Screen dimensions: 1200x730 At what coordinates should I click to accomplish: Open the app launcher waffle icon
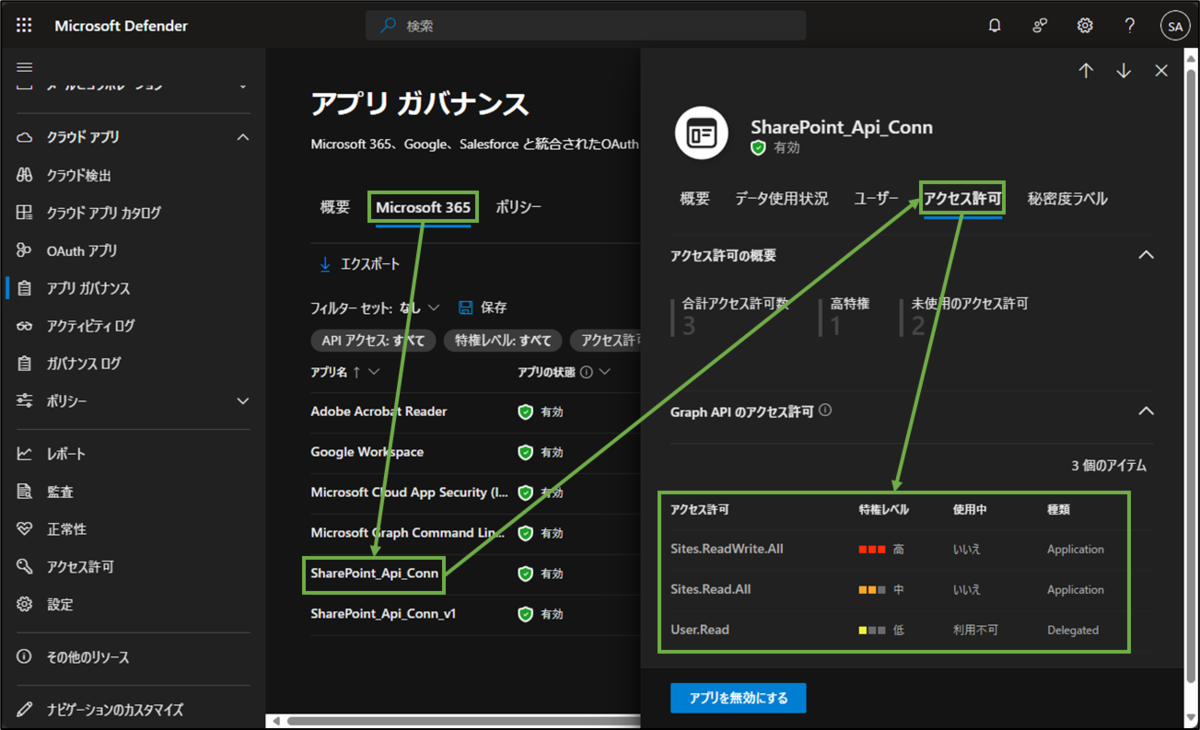(25, 26)
